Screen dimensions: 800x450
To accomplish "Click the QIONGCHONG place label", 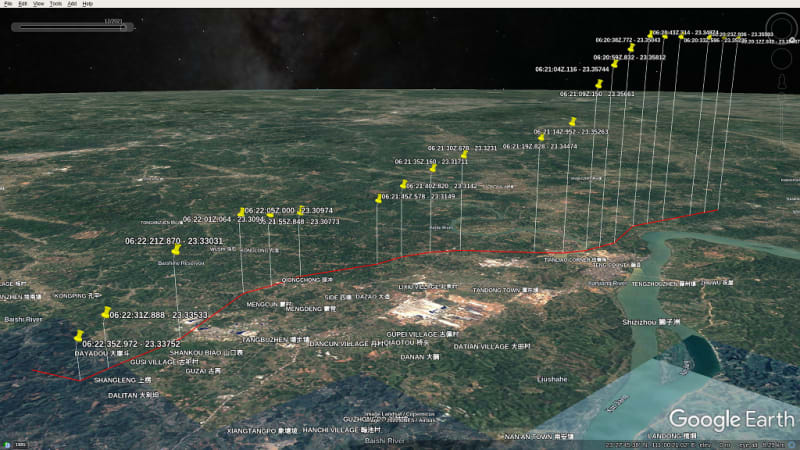I will pos(307,280).
